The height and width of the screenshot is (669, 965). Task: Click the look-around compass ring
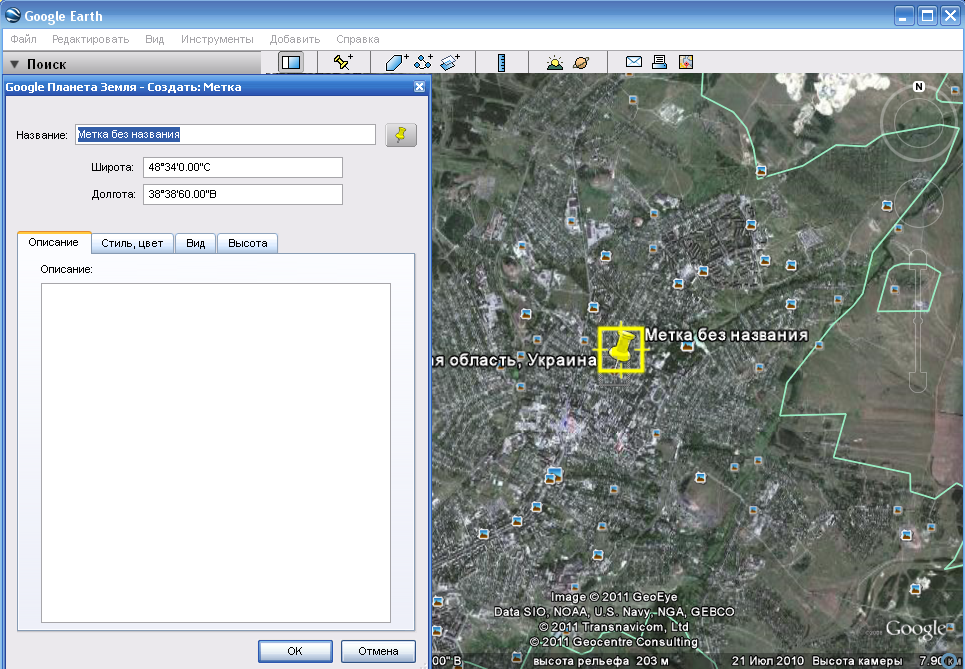coord(918,122)
